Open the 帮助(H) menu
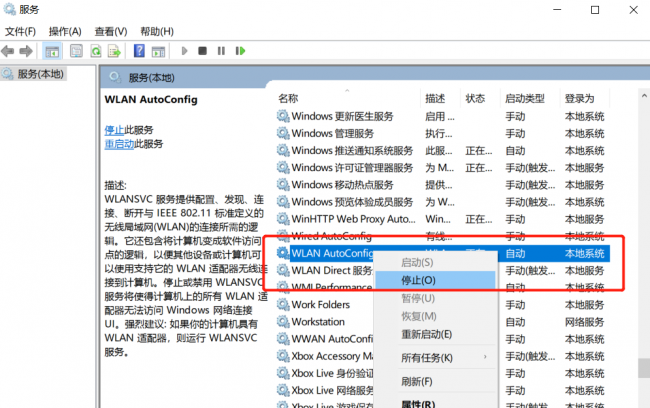This screenshot has width=650, height=408. point(157,32)
